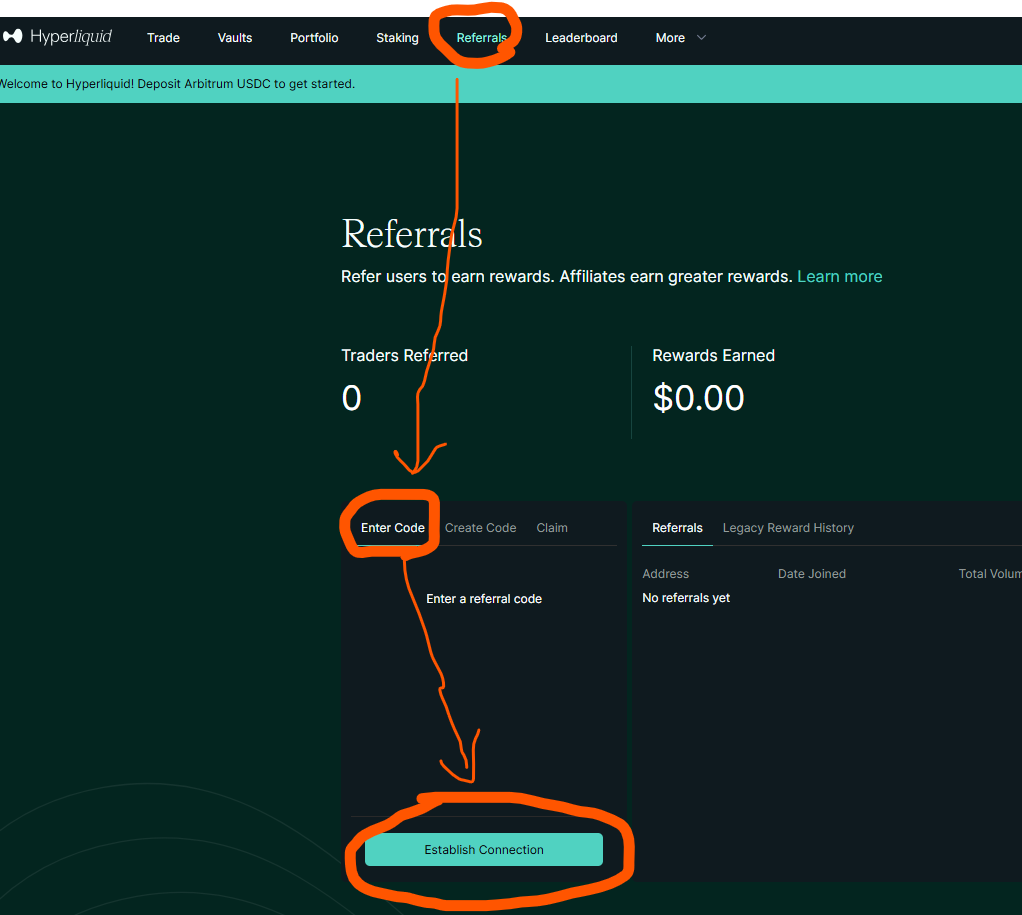The image size is (1022, 915).
Task: Switch to the Enter Code tab
Action: pos(392,528)
